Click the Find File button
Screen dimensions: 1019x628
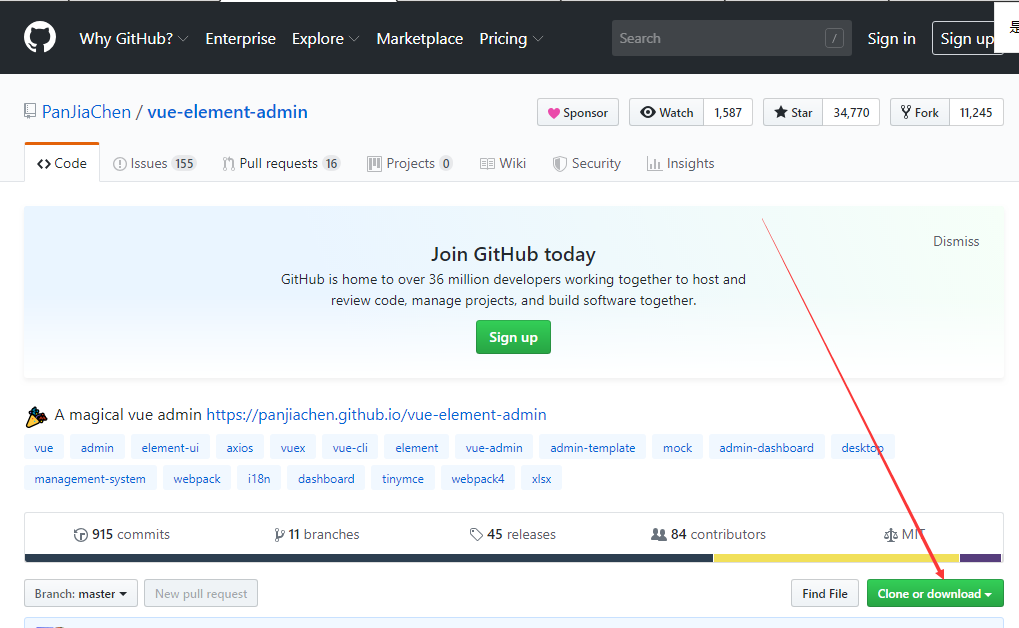825,594
